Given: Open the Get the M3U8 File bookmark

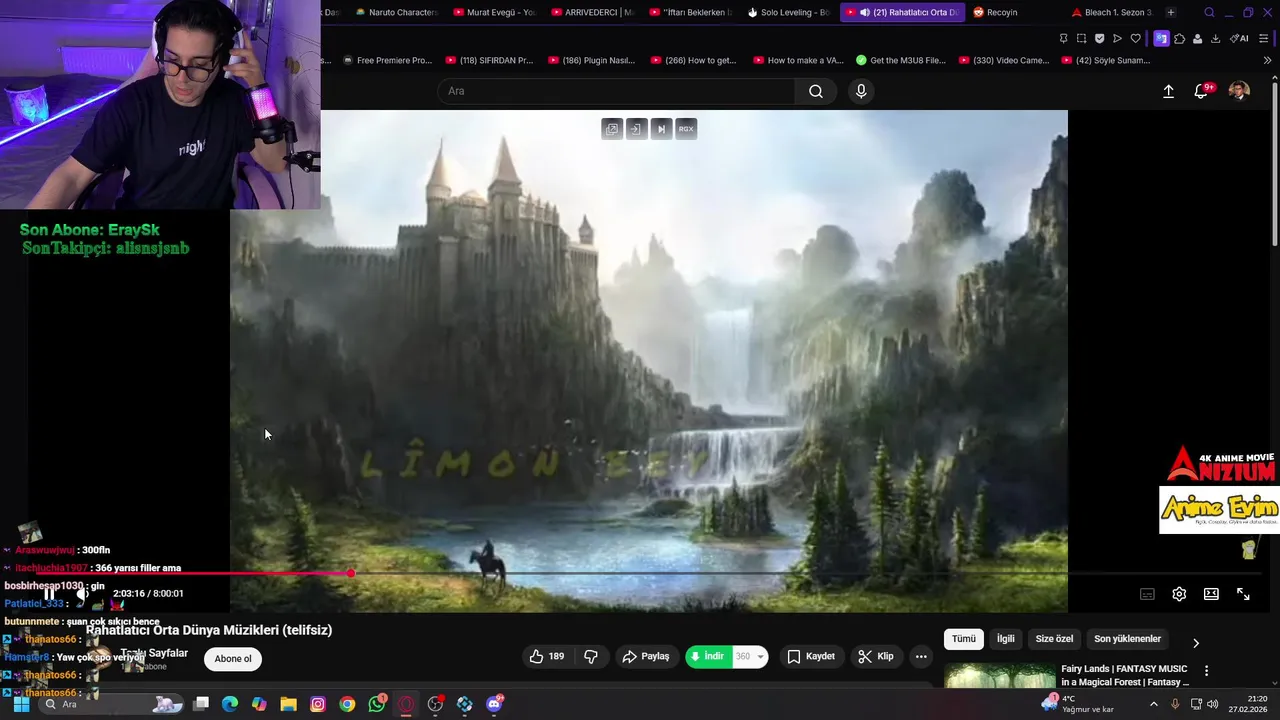Looking at the screenshot, I should point(901,60).
